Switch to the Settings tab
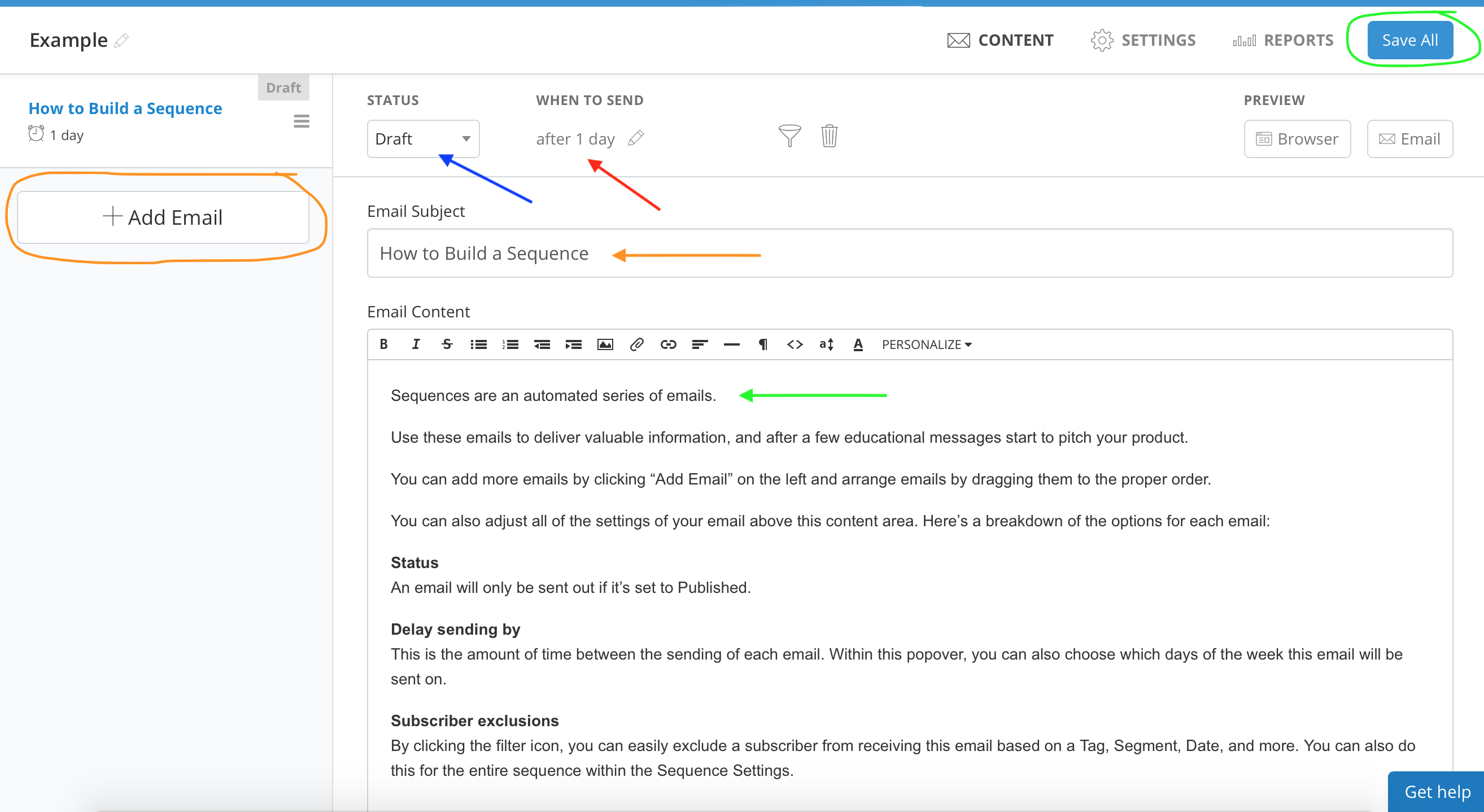The height and width of the screenshot is (812, 1484). click(x=1143, y=40)
